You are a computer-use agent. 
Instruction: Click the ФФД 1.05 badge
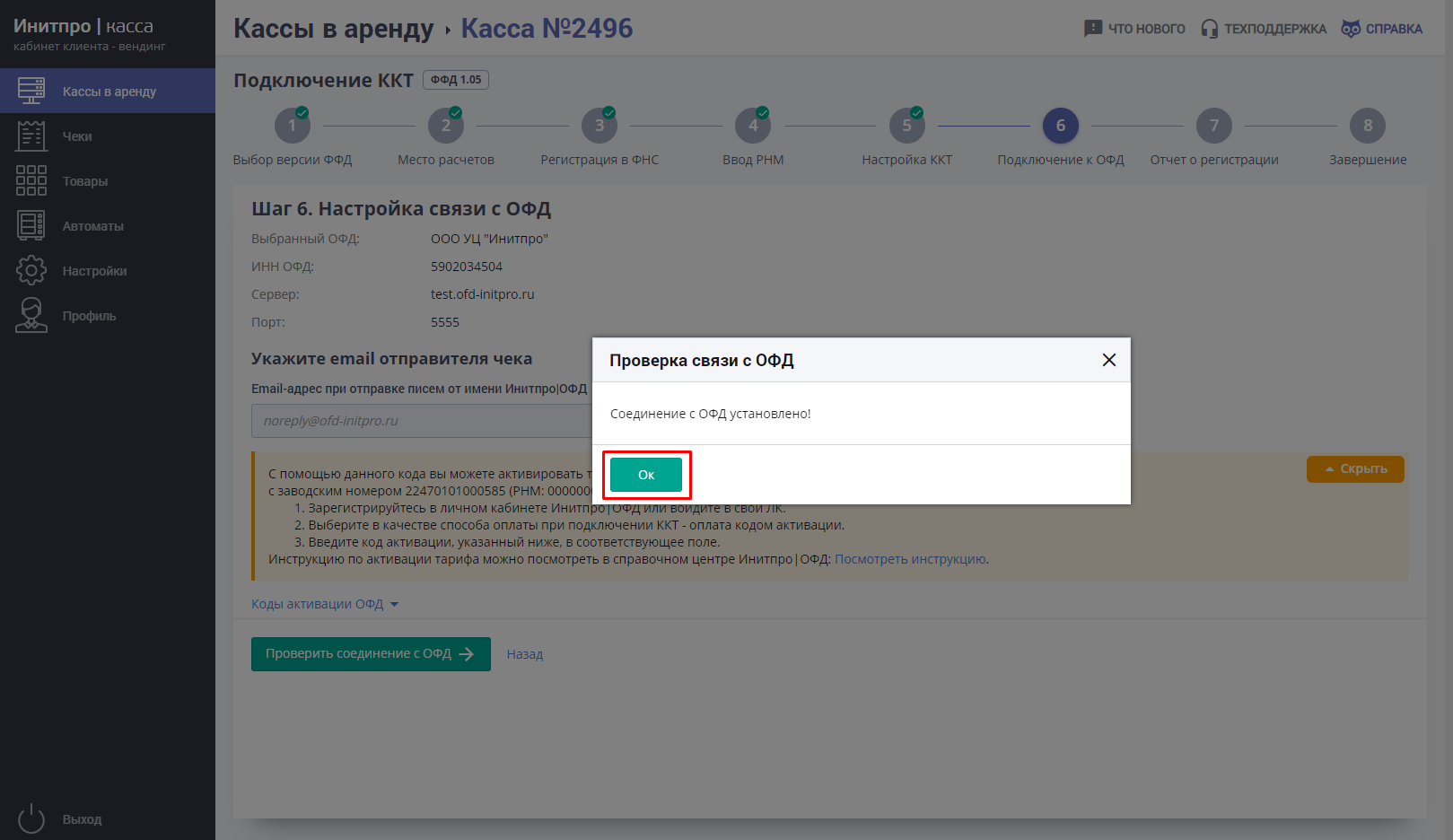(456, 80)
